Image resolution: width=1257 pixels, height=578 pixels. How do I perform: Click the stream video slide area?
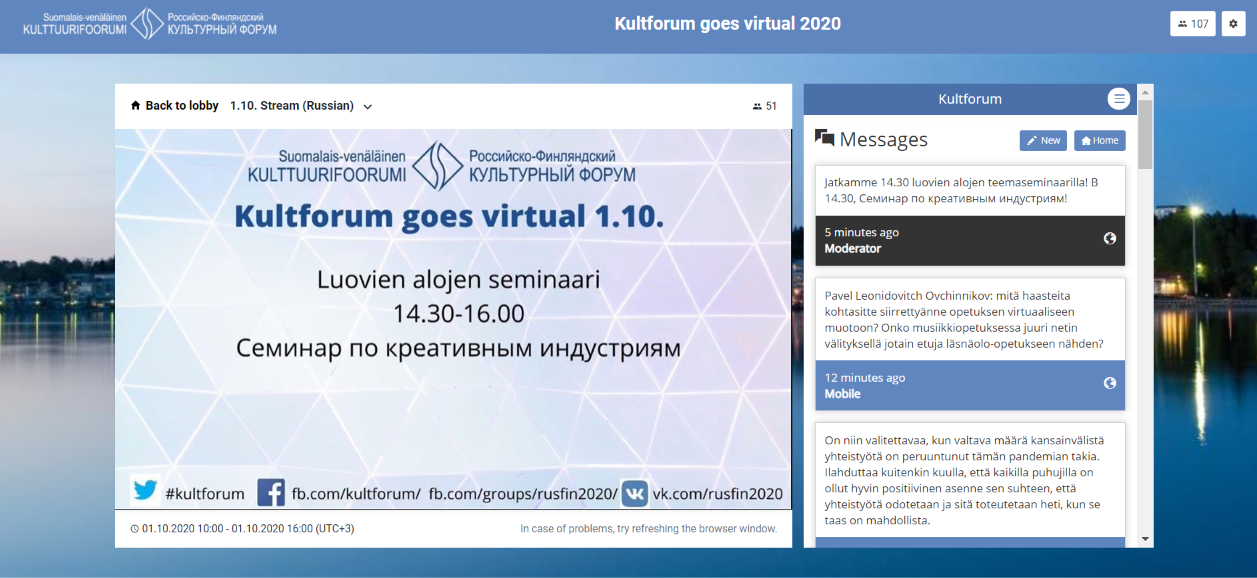point(453,319)
